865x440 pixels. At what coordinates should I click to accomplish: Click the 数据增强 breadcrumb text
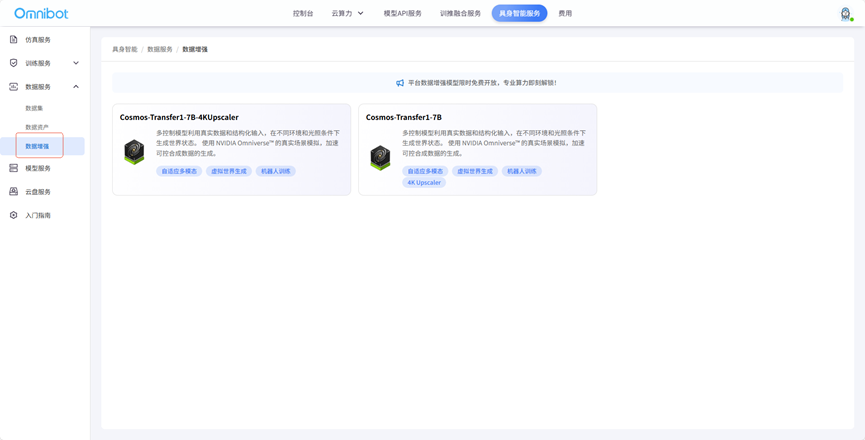coord(195,49)
